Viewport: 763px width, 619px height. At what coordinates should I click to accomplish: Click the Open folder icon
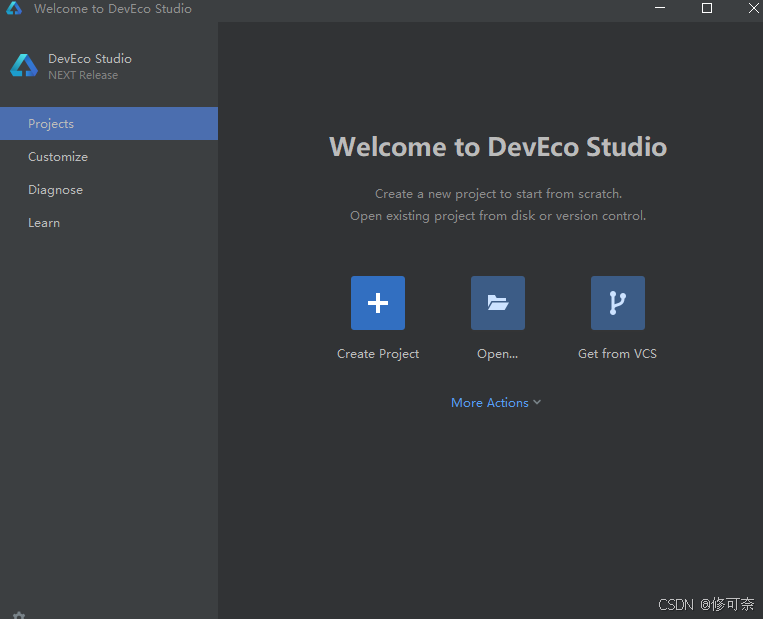click(x=497, y=303)
